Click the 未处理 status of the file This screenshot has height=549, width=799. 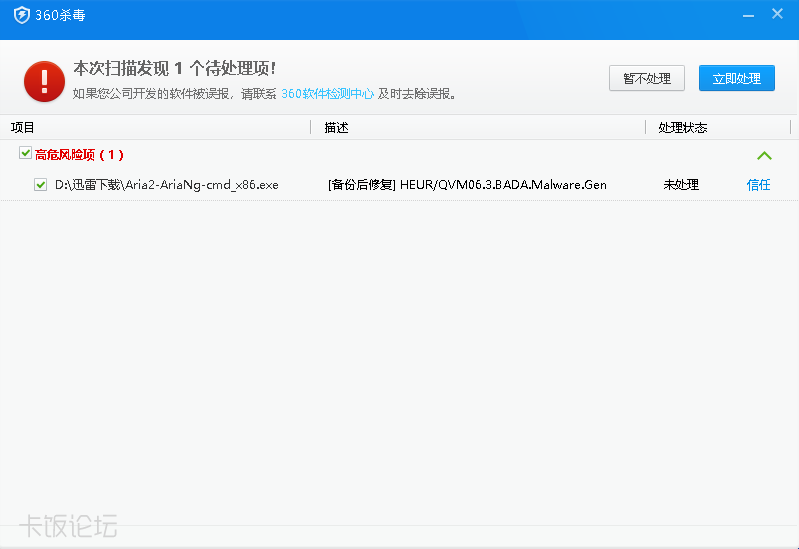click(680, 185)
